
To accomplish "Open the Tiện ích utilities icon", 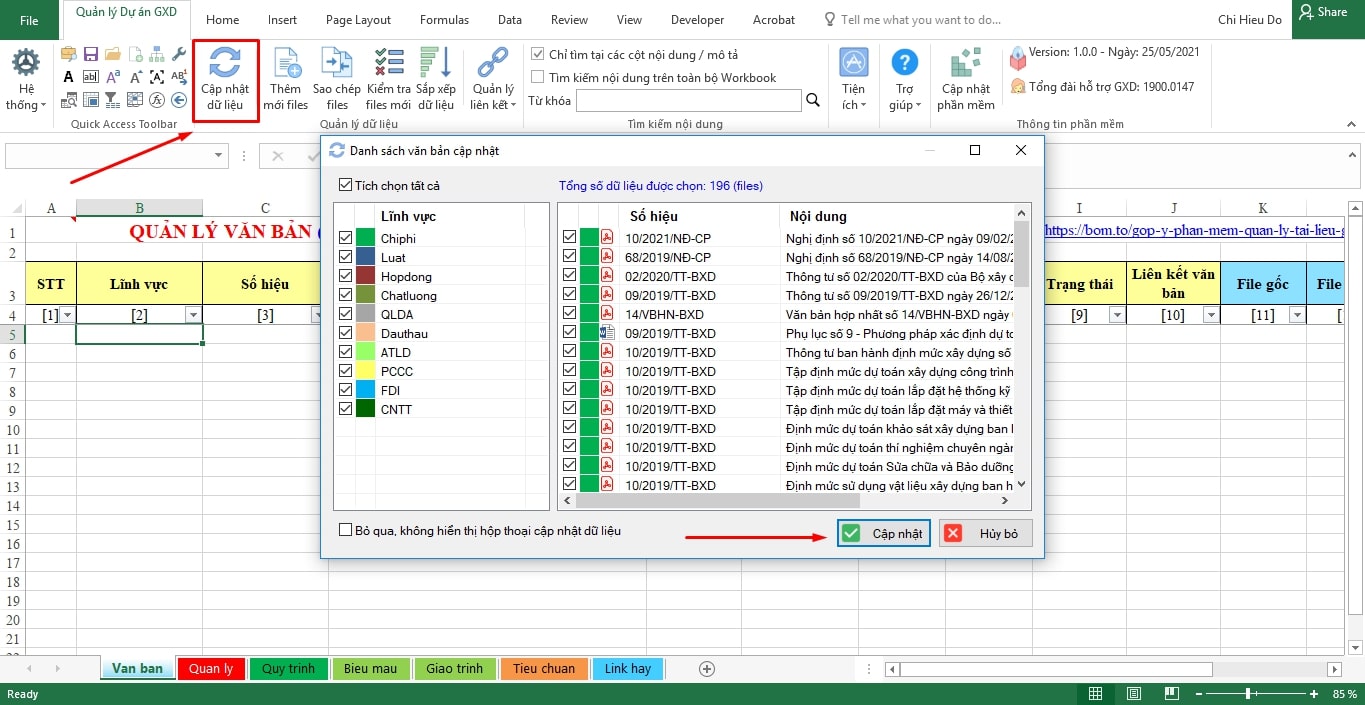I will click(853, 64).
